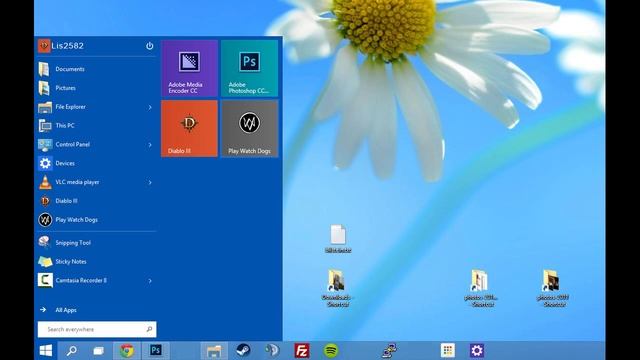Expand VLC media player recent items arrow
The image size is (640, 360).
(150, 182)
